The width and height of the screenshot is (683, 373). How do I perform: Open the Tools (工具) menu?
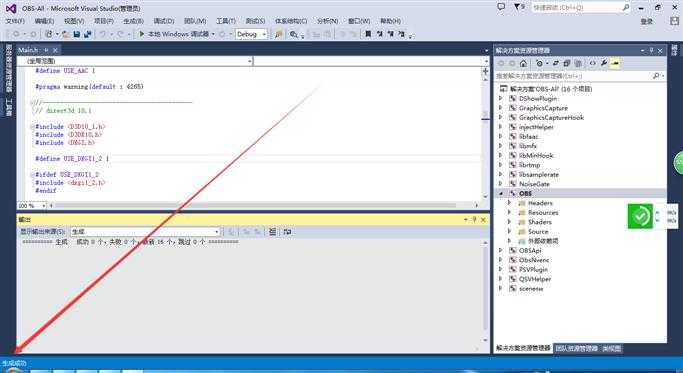coord(225,21)
